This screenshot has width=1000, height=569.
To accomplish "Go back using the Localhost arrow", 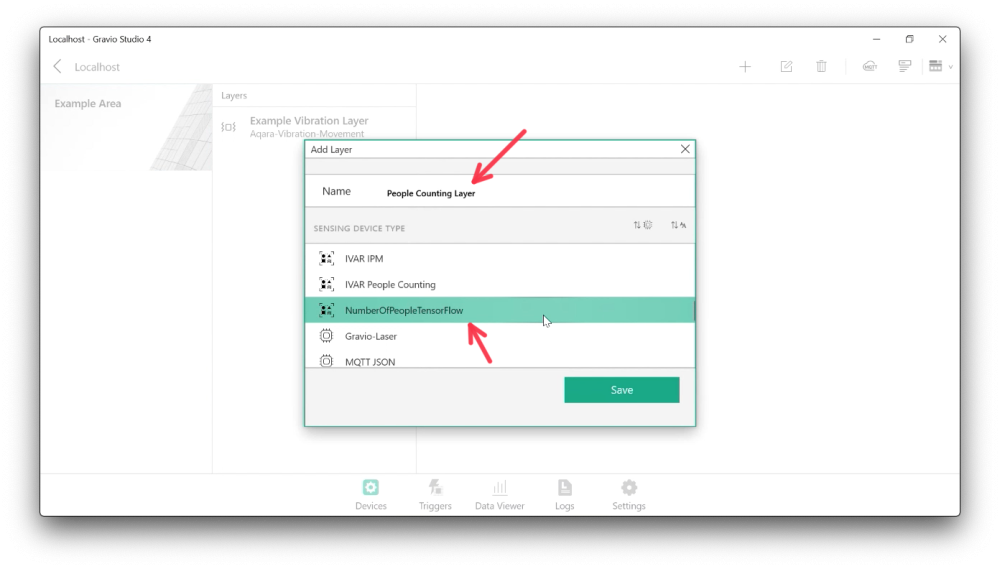I will click(57, 66).
